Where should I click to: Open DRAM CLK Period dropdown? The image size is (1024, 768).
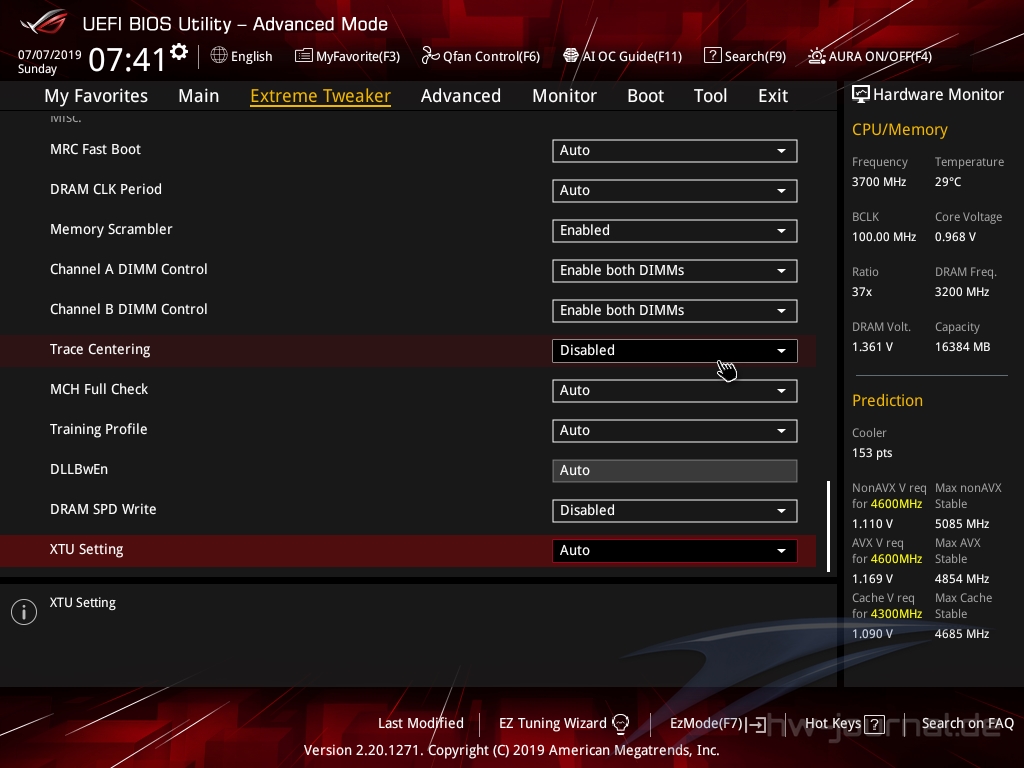tap(675, 191)
